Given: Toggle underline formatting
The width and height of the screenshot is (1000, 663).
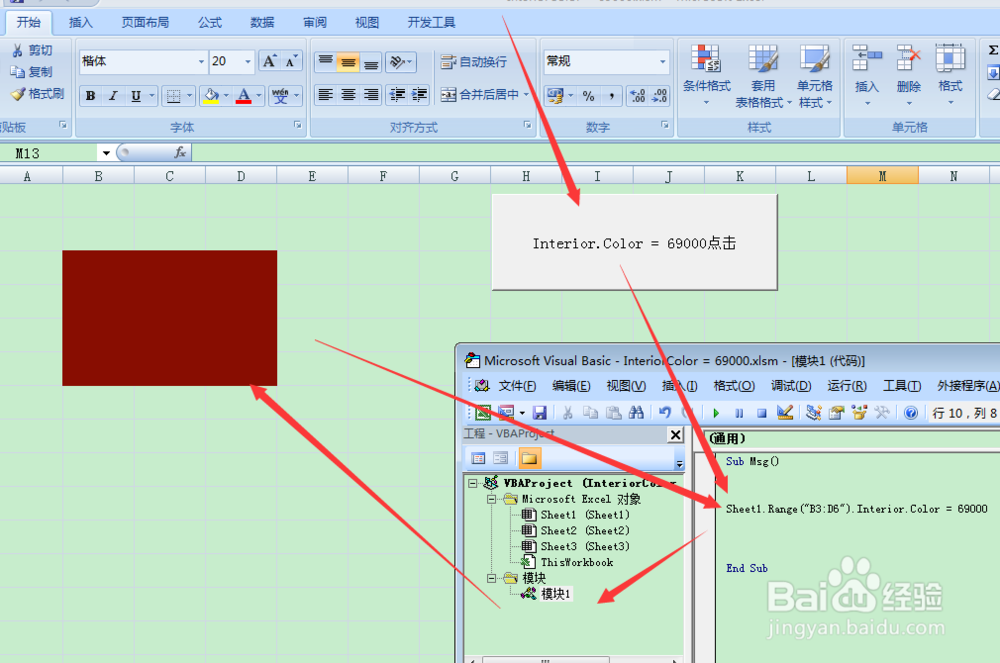Looking at the screenshot, I should (x=136, y=96).
